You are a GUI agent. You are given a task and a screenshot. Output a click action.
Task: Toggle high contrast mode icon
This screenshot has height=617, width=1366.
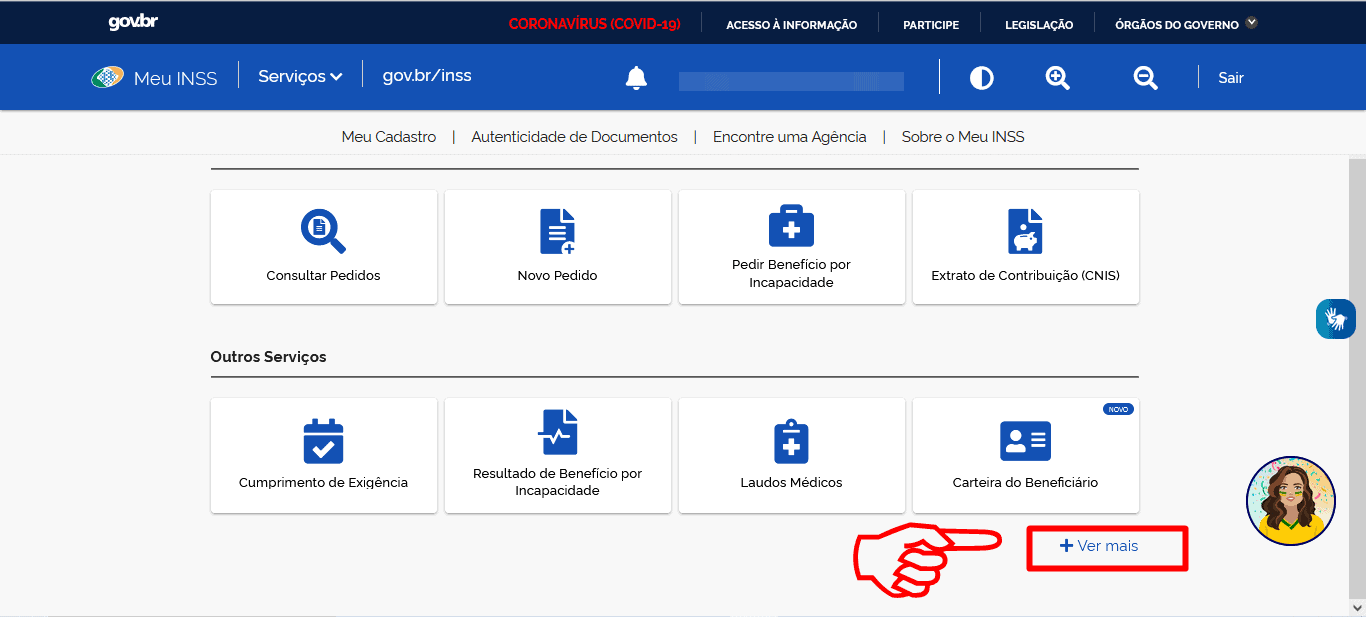click(982, 78)
